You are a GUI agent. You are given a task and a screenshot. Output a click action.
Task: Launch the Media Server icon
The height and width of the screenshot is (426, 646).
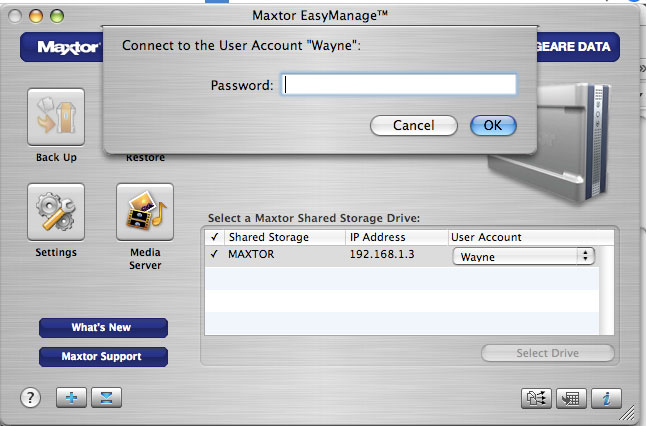tap(145, 212)
